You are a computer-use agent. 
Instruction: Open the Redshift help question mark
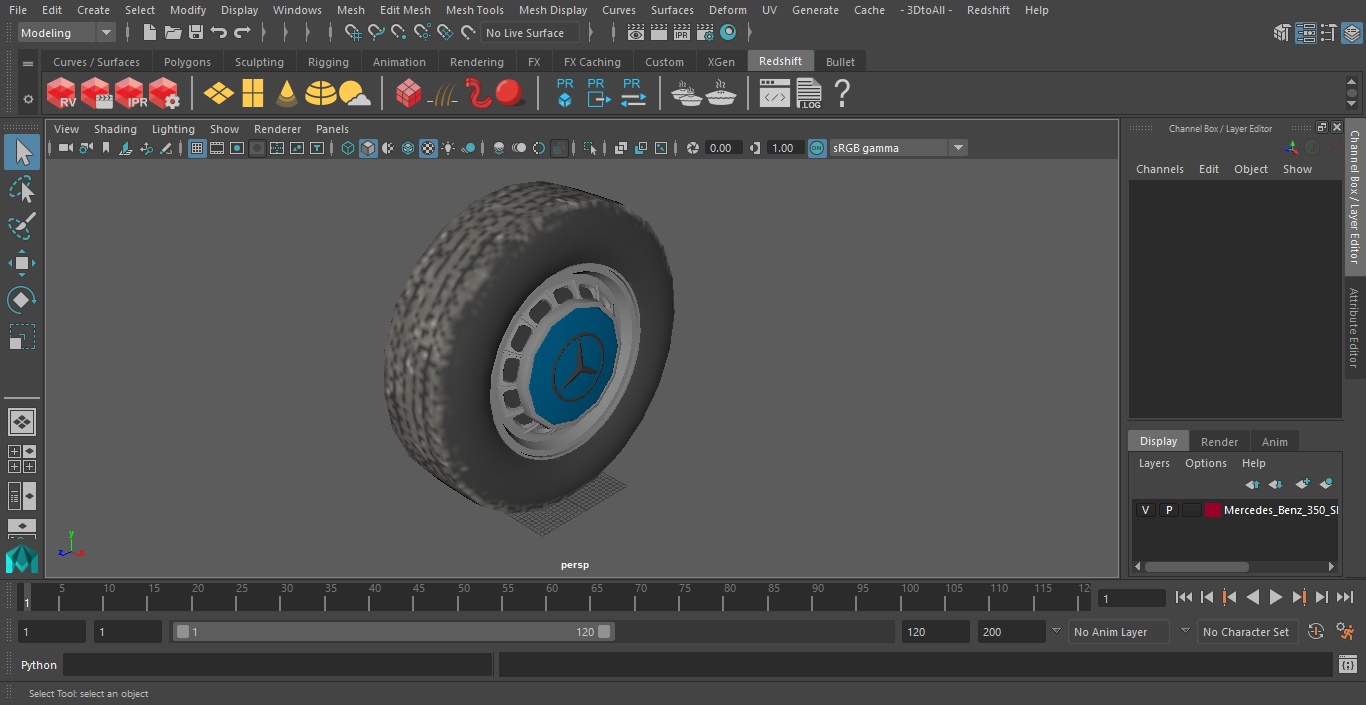click(x=842, y=94)
